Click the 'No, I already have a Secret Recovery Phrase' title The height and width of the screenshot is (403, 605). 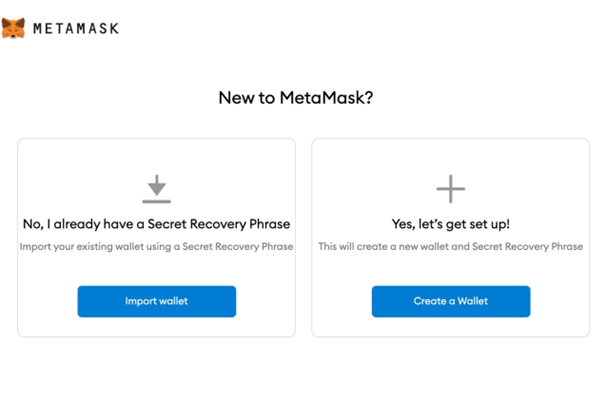click(157, 224)
